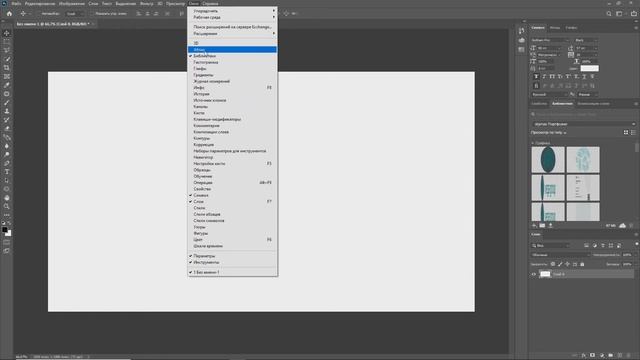Viewport: 640px width, 360px height.
Task: Click the Home icon in options bar
Action: pos(9,13)
